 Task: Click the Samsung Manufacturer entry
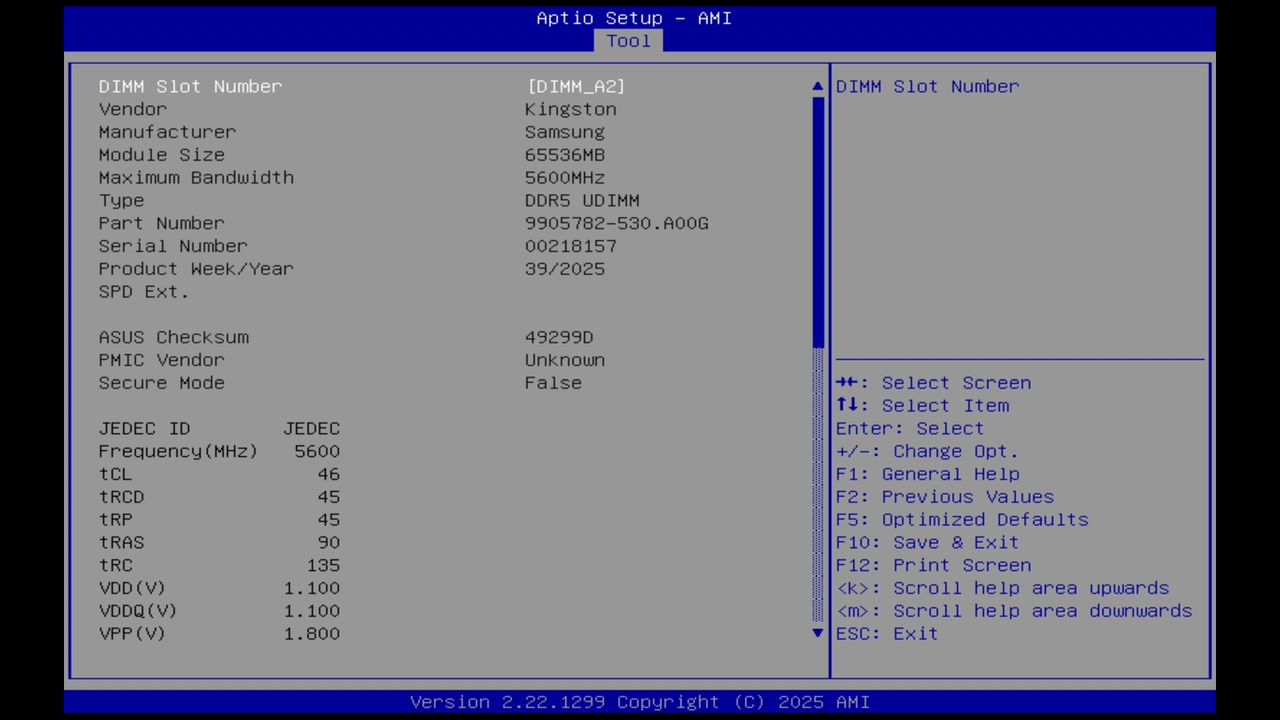click(564, 131)
